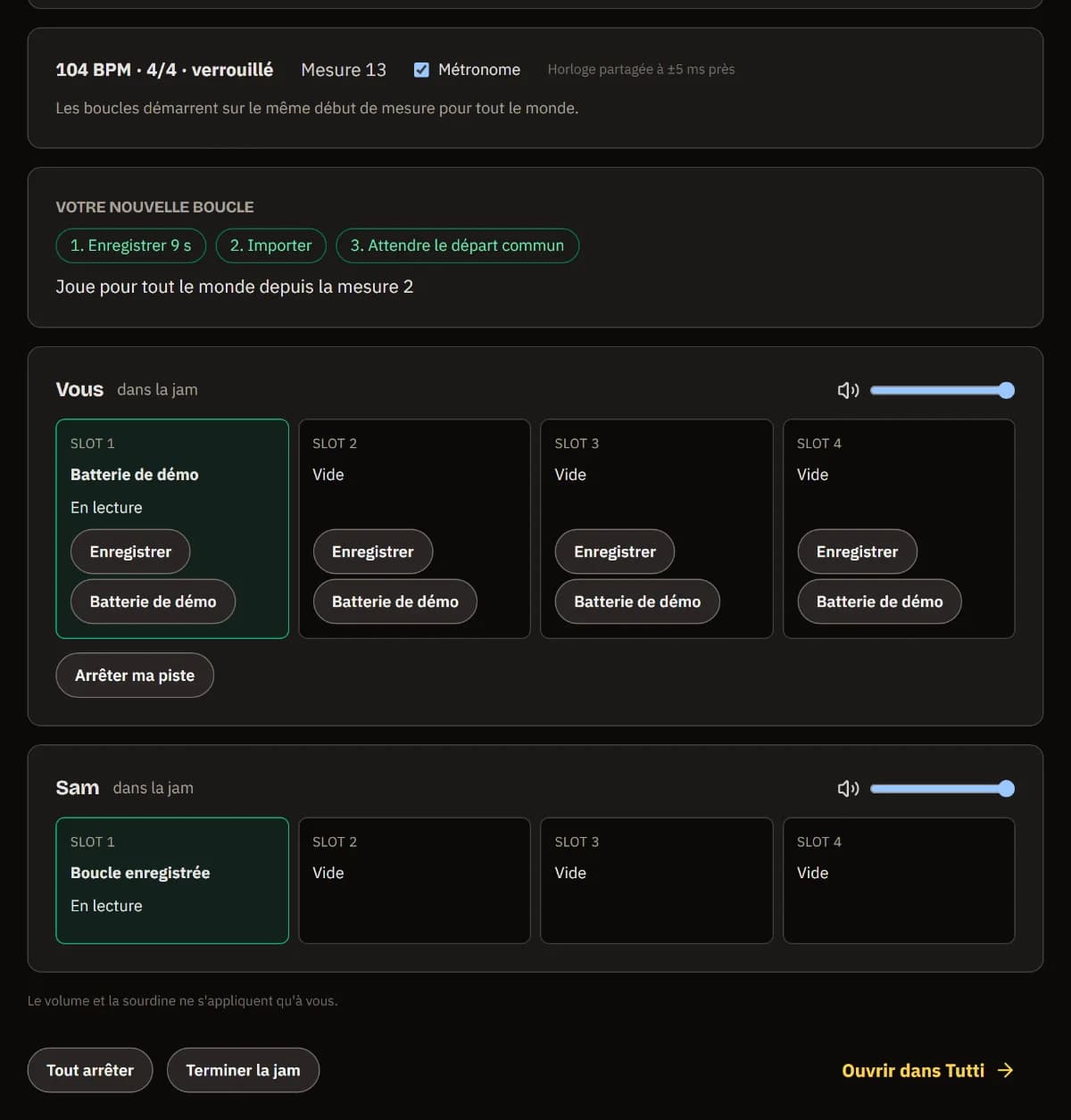Open the Ouvrir dans Tutti link
Screen dimensions: 1071x1120
[927, 1070]
